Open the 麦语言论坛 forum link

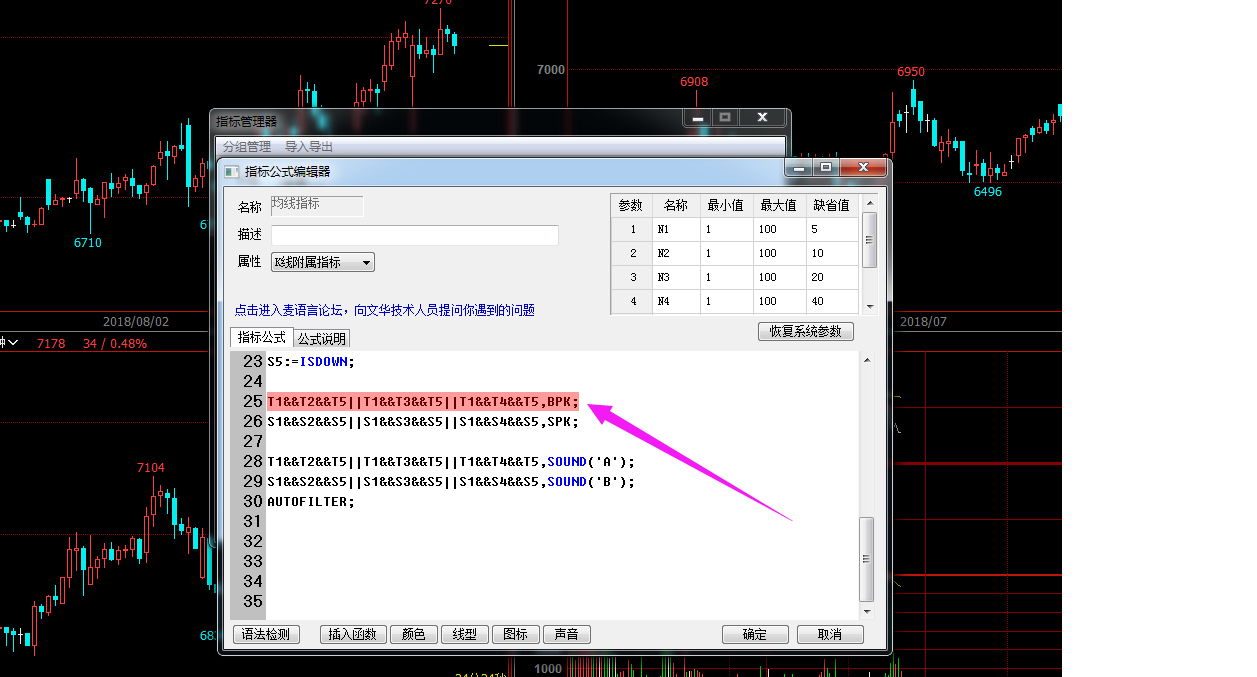point(384,310)
